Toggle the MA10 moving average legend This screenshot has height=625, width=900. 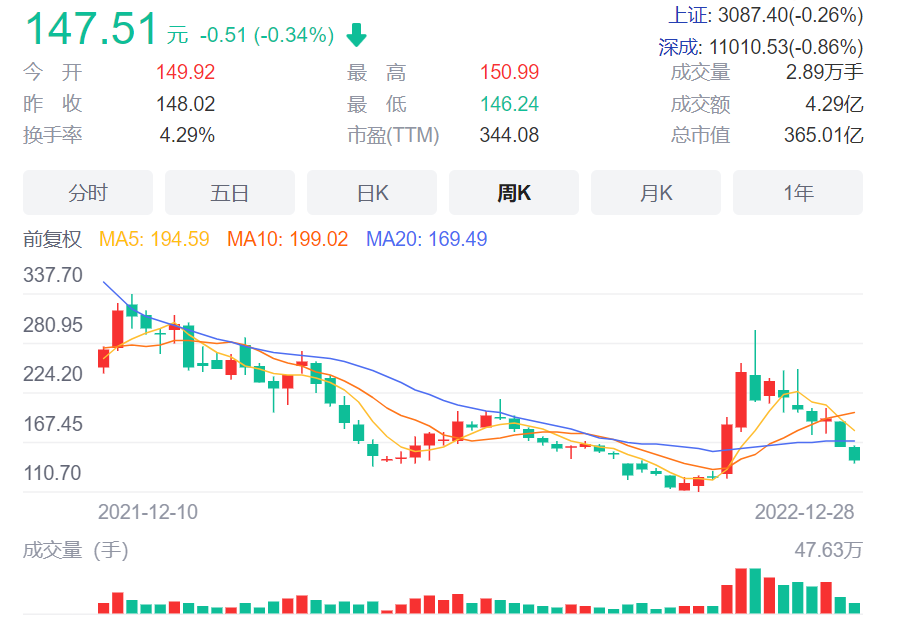288,240
